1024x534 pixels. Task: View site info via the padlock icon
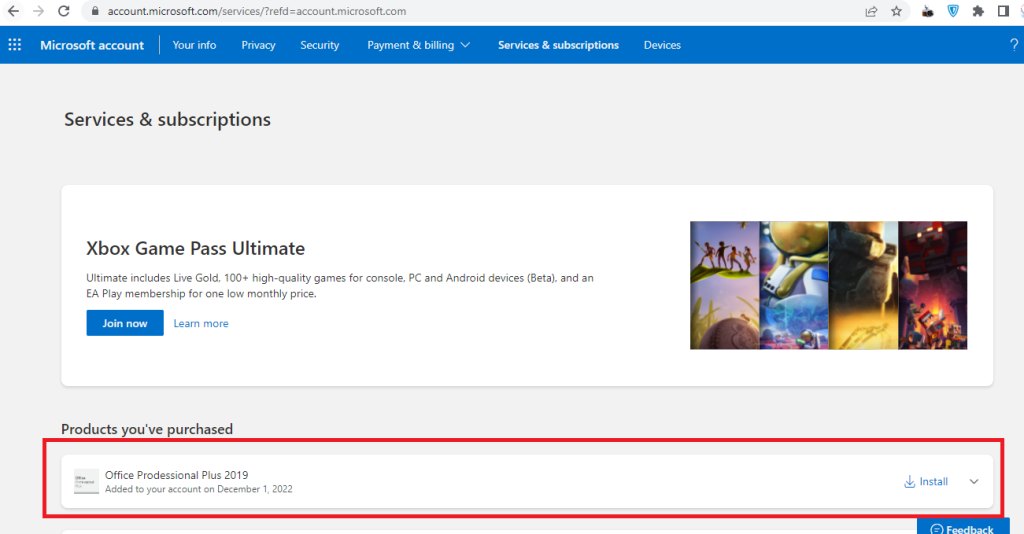point(95,11)
